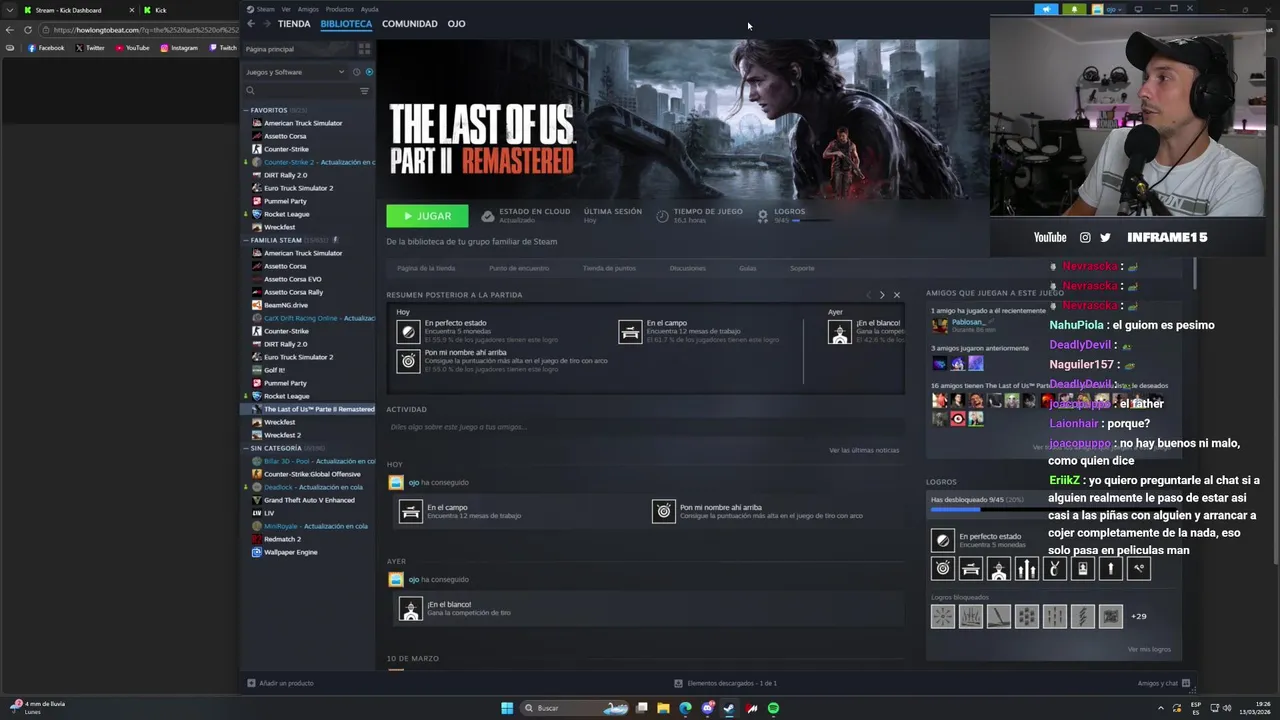
Task: Open Página principal library home
Action: coord(270,49)
